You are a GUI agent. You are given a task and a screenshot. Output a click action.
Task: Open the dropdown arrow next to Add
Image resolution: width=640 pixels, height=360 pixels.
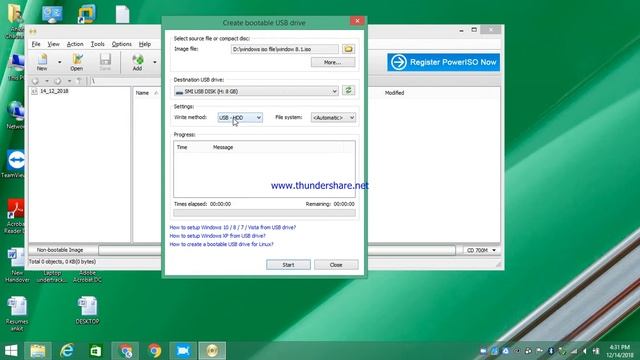tap(155, 62)
